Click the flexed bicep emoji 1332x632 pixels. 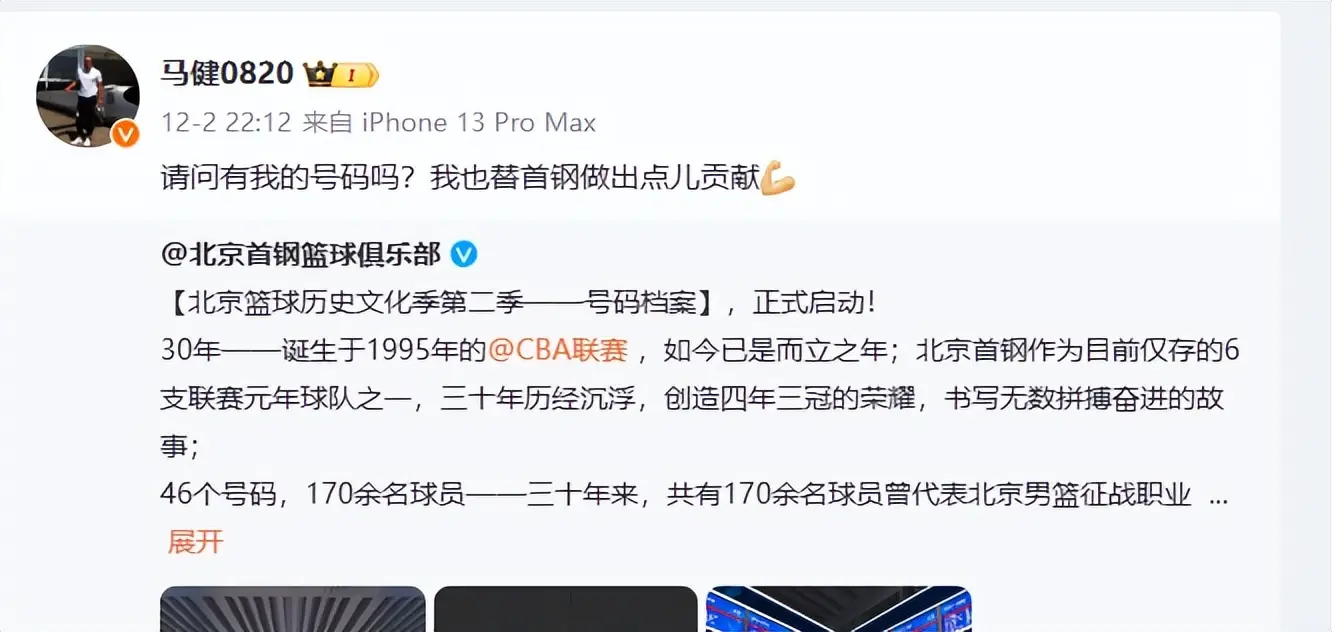[777, 179]
